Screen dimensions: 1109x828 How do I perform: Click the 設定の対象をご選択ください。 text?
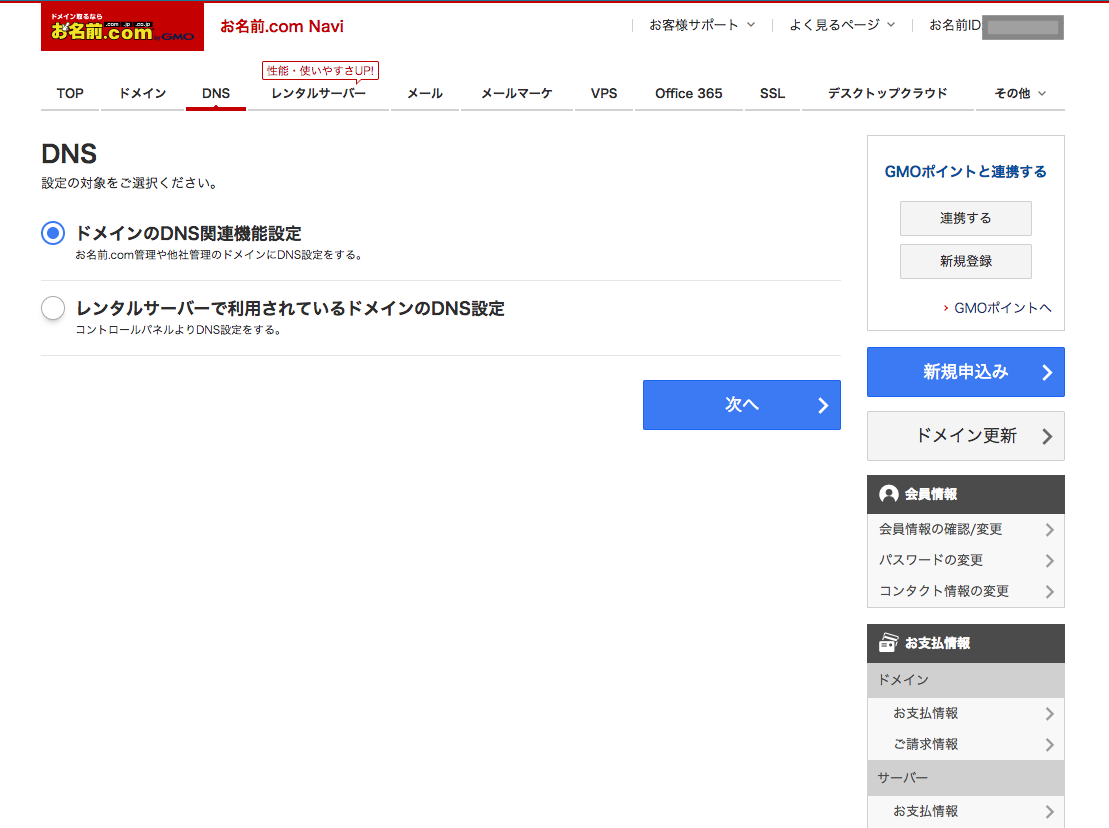tap(129, 183)
